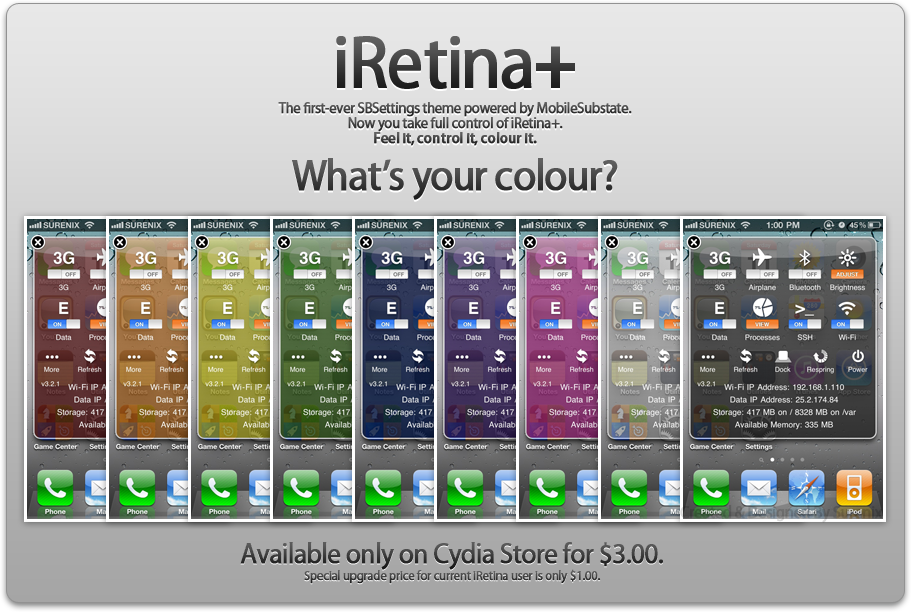
Task: Click the 'iRetina+' title
Action: [455, 62]
